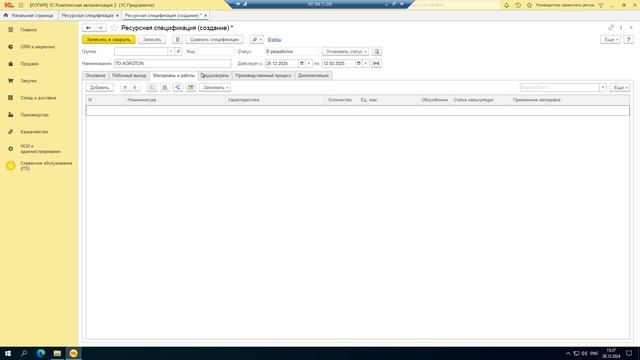The width and height of the screenshot is (640, 360).
Task: Open table Ещё menu next to search
Action: click(x=620, y=88)
